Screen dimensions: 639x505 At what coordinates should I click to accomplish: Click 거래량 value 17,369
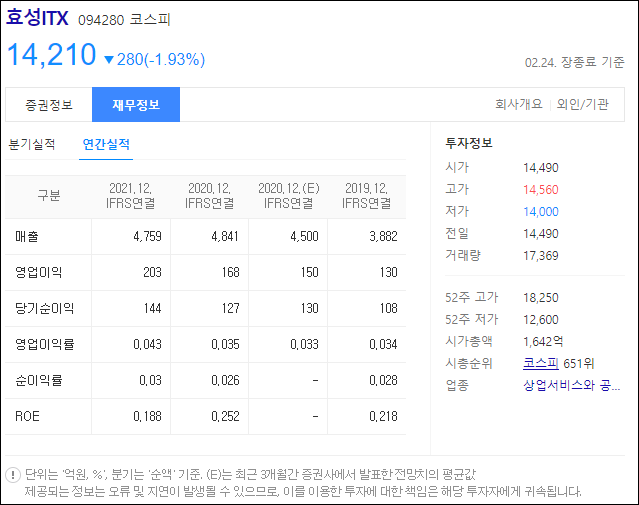pos(541,256)
